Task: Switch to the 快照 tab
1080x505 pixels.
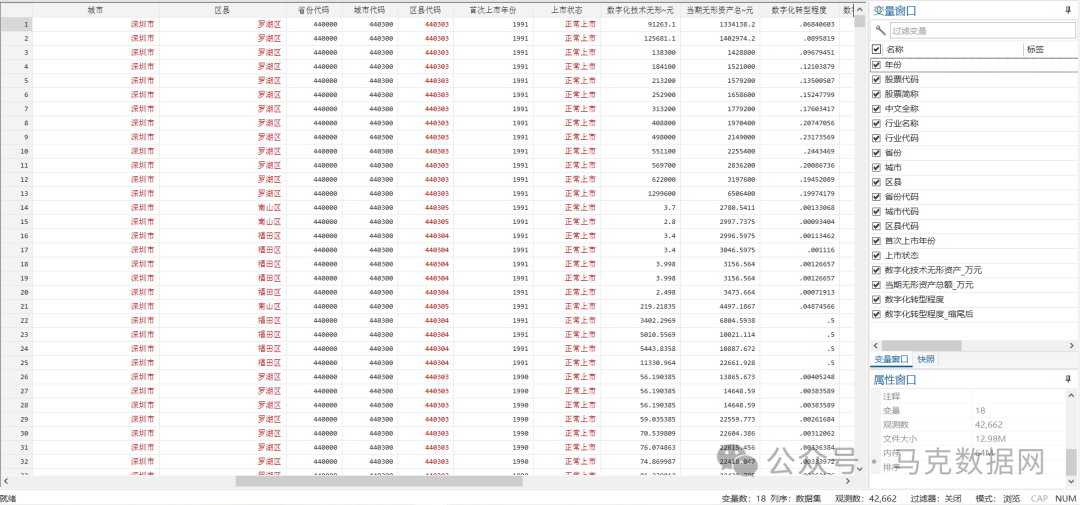Action: coord(926,360)
